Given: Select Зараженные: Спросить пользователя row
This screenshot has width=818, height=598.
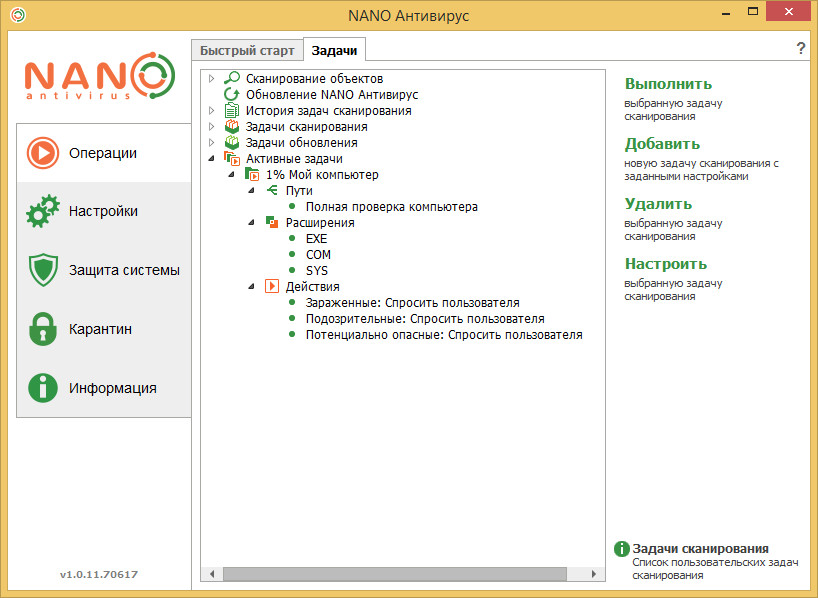Looking at the screenshot, I should (x=413, y=303).
